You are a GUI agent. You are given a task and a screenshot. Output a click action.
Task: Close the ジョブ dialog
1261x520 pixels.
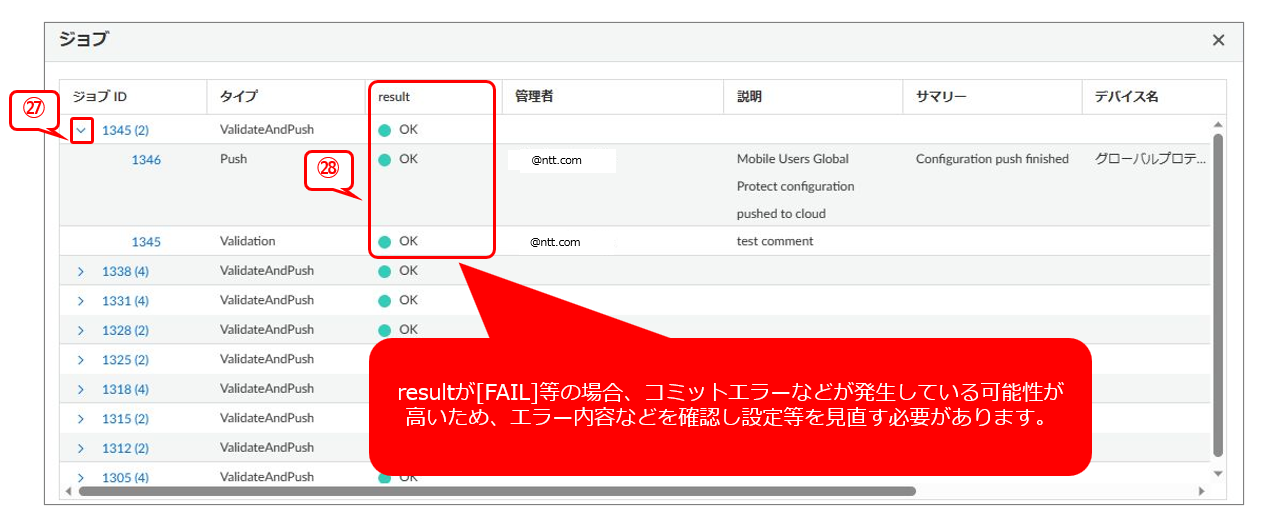[1218, 40]
